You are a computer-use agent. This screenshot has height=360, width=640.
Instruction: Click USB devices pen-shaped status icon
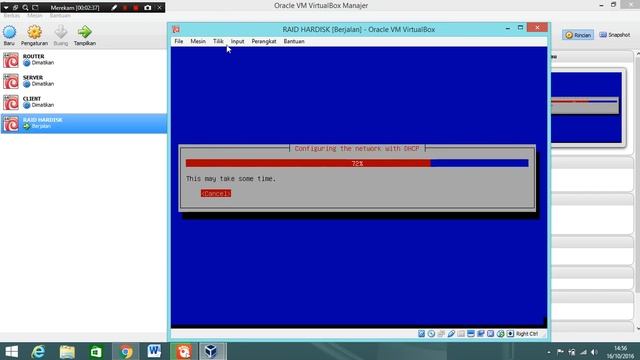(451, 334)
